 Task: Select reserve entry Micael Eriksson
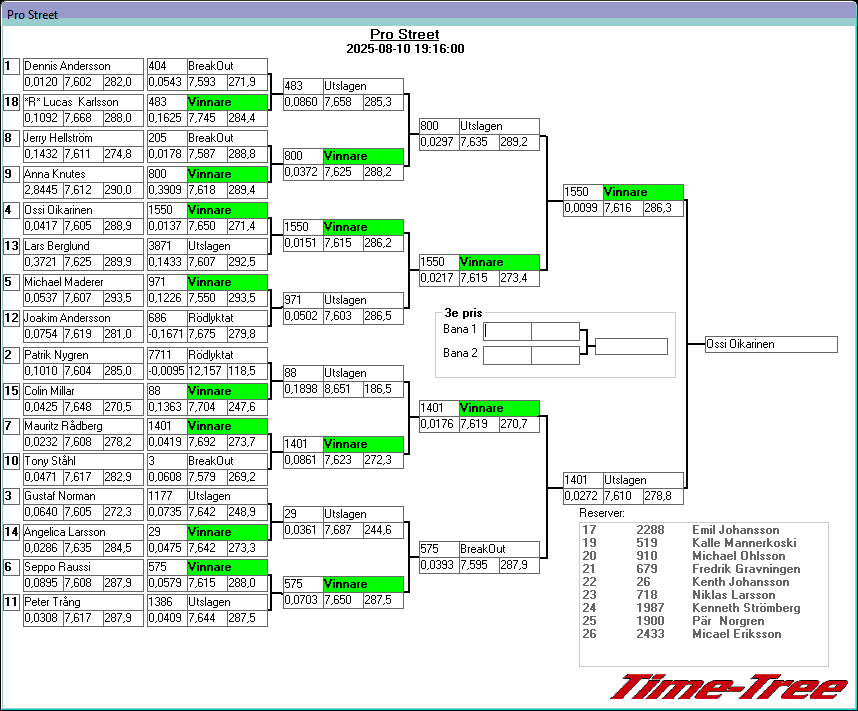pos(736,634)
